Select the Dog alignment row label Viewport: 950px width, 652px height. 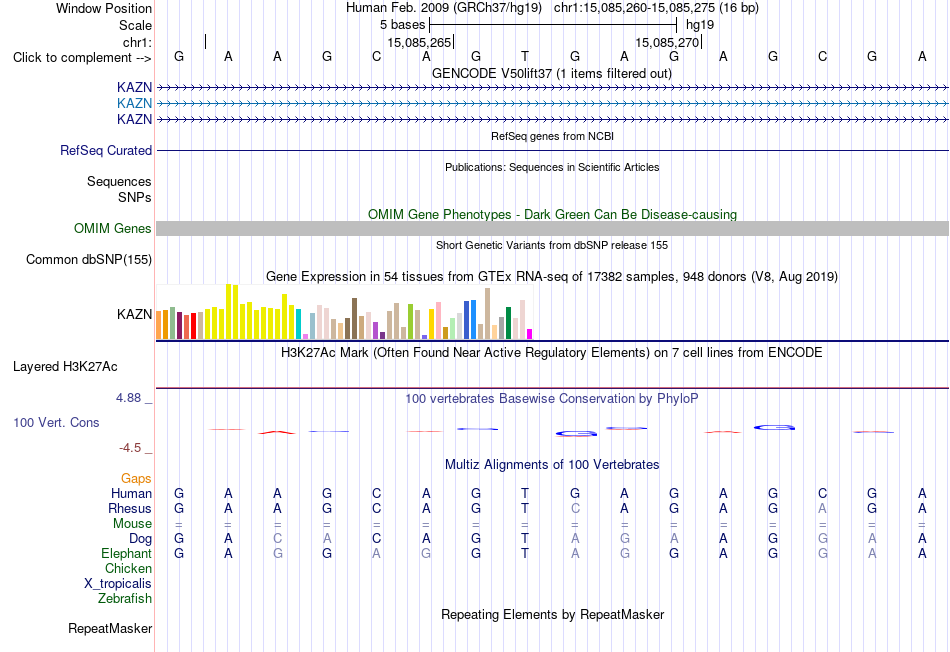pos(141,539)
